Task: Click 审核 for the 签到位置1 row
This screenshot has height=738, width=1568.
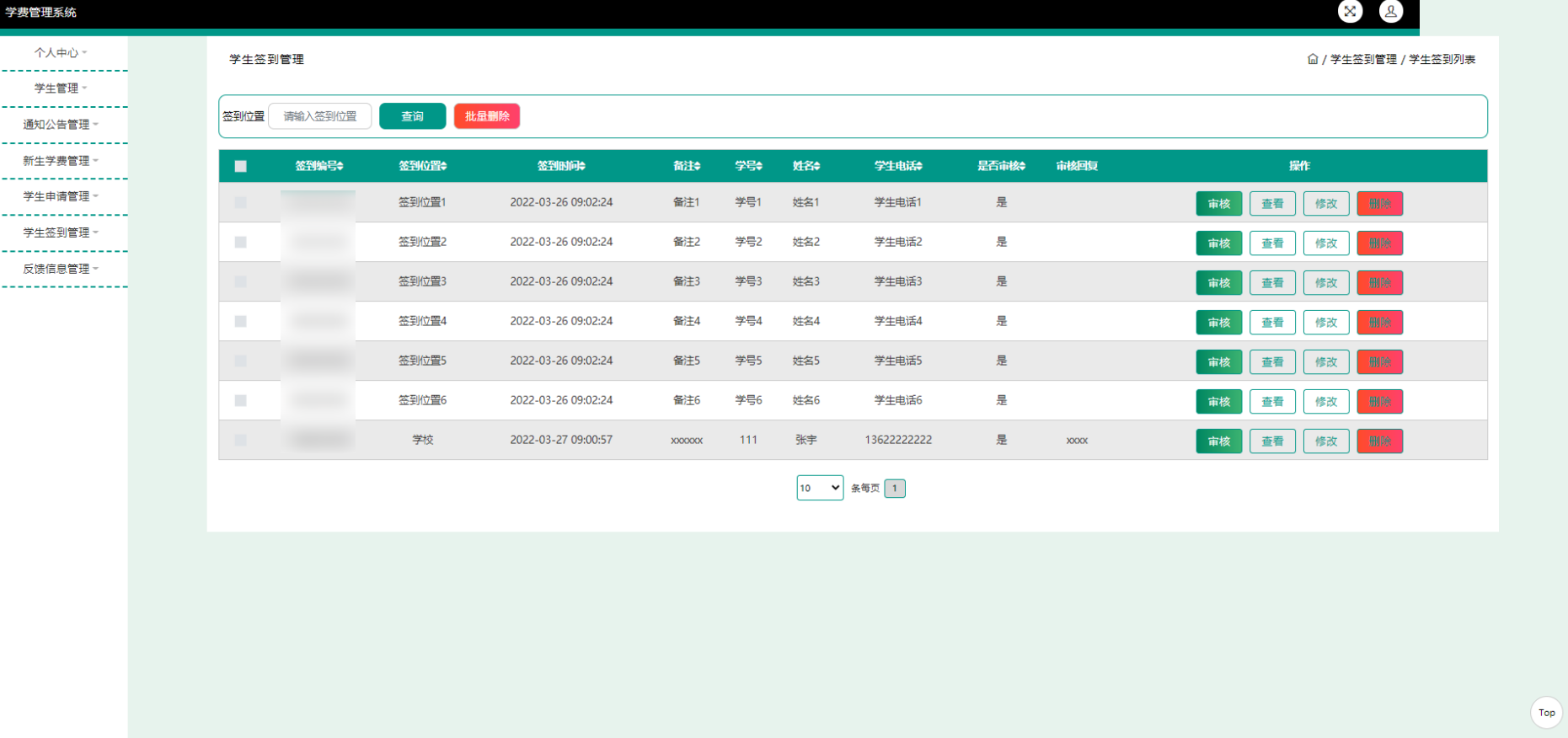Action: 1218,203
